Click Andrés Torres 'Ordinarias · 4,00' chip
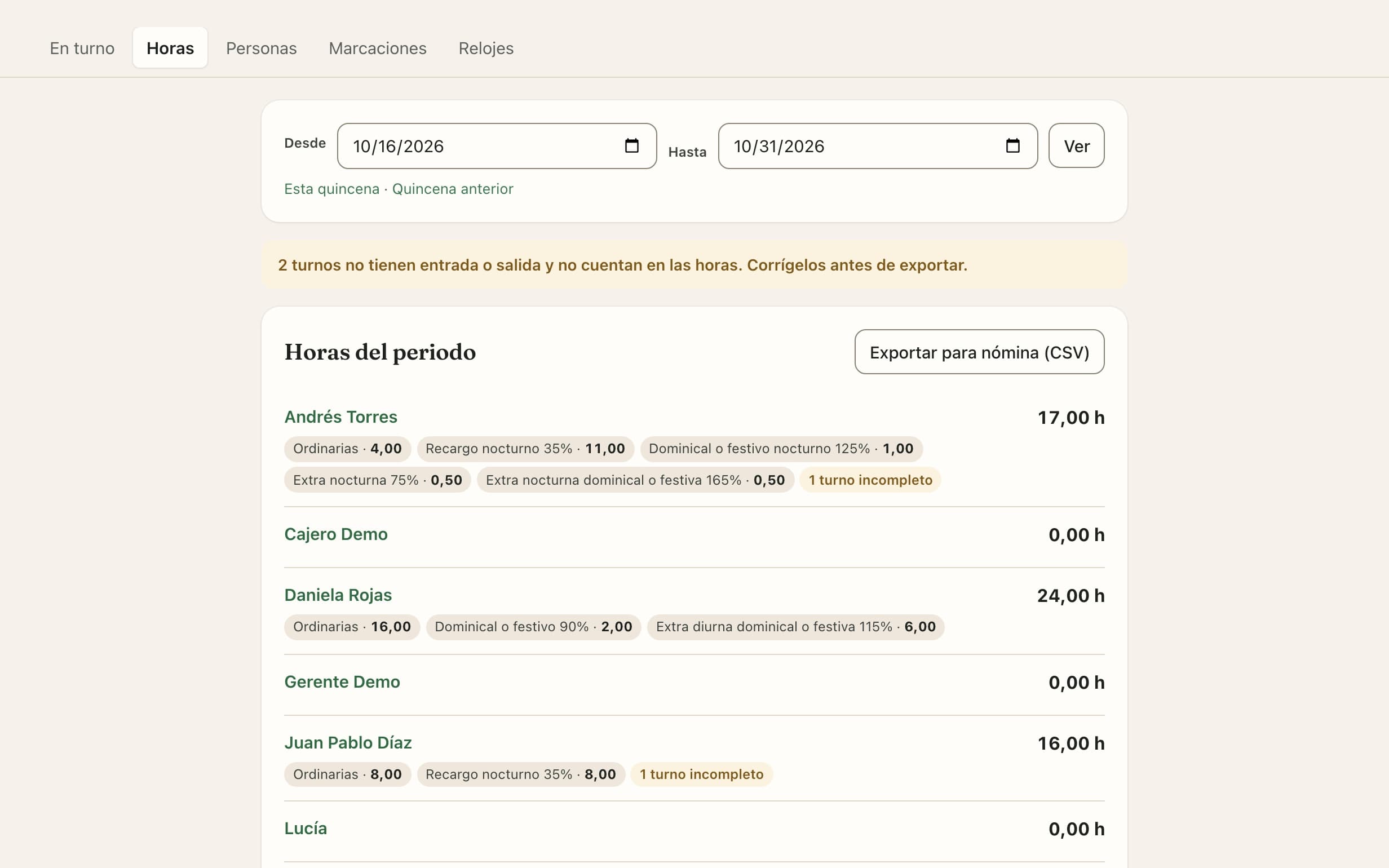This screenshot has width=1389, height=868. (x=347, y=448)
